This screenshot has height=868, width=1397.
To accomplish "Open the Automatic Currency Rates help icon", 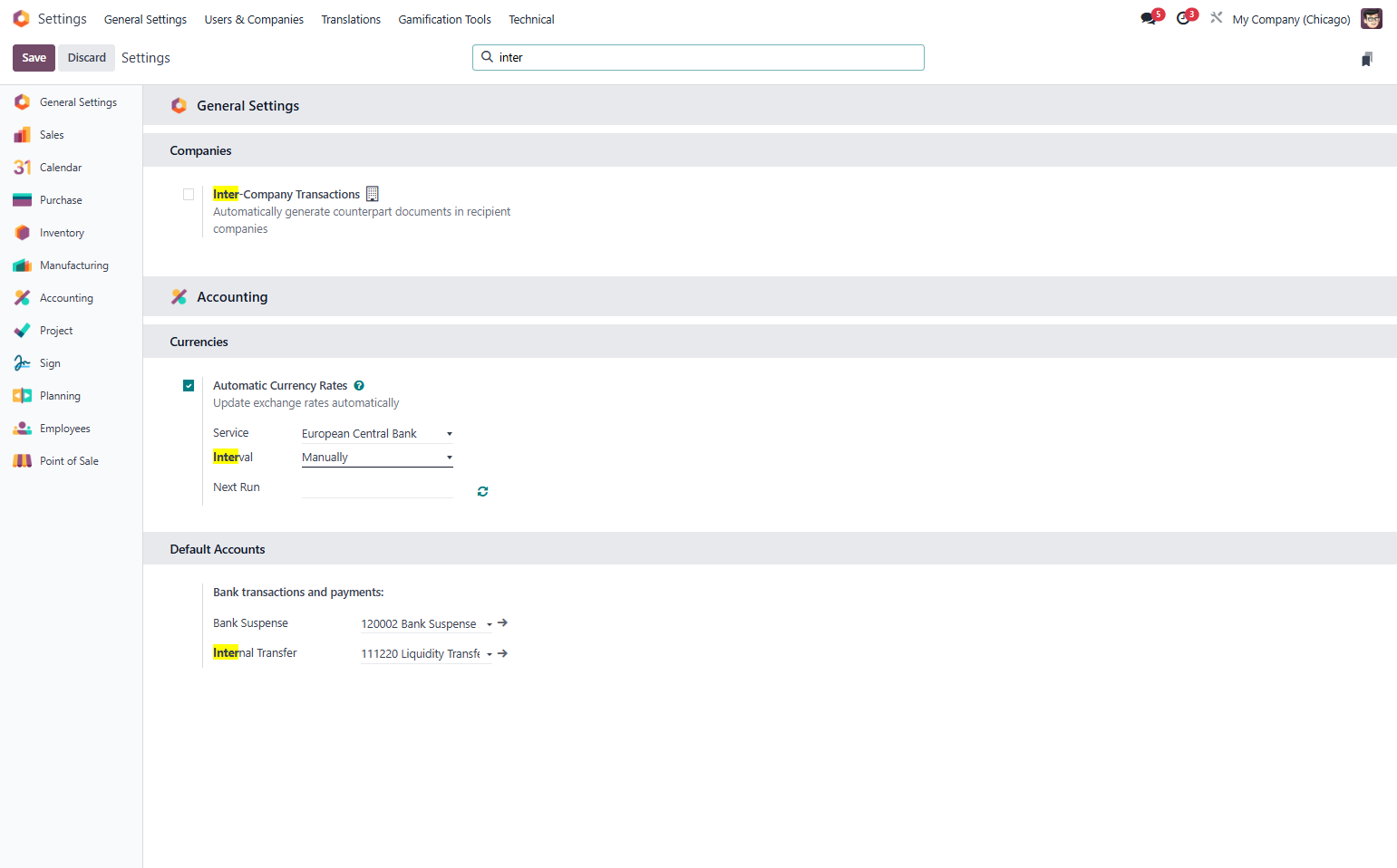I will pos(359,386).
